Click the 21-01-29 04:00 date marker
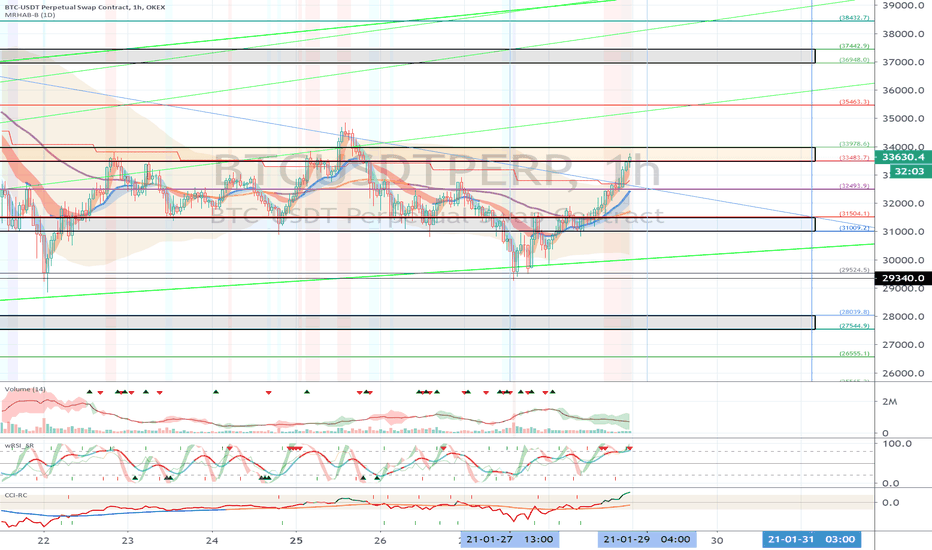The image size is (932, 550). (647, 539)
